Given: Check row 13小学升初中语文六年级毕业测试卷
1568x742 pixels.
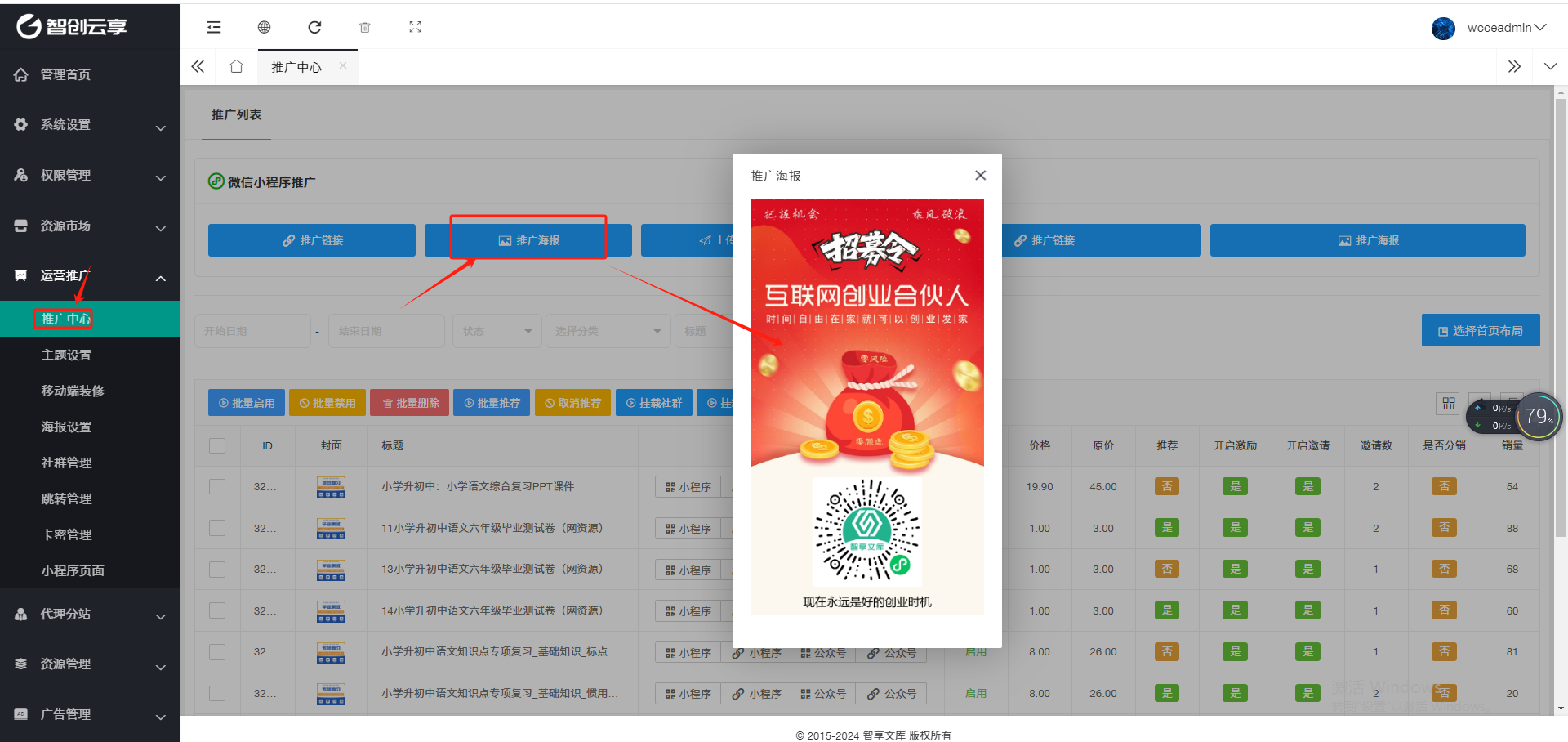Looking at the screenshot, I should click(217, 569).
